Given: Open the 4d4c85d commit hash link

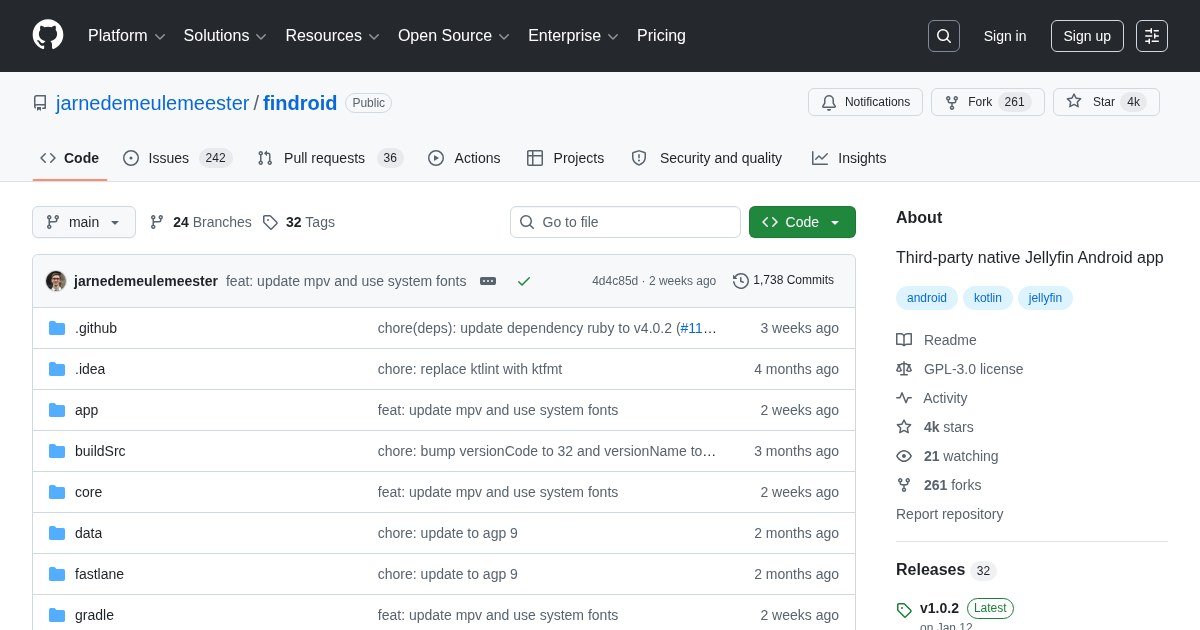Looking at the screenshot, I should (615, 281).
